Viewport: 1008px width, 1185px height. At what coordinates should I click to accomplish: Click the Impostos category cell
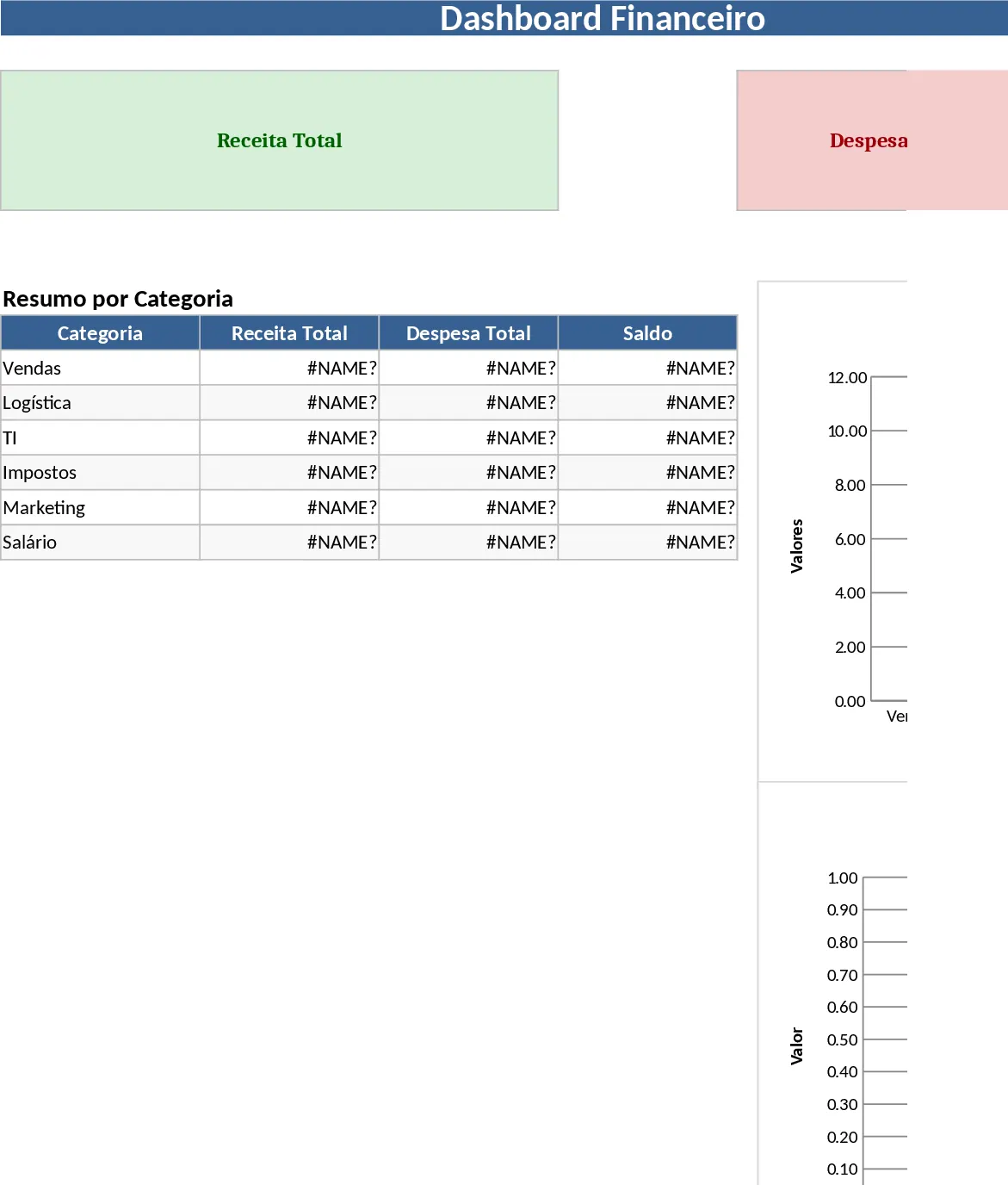[100, 473]
